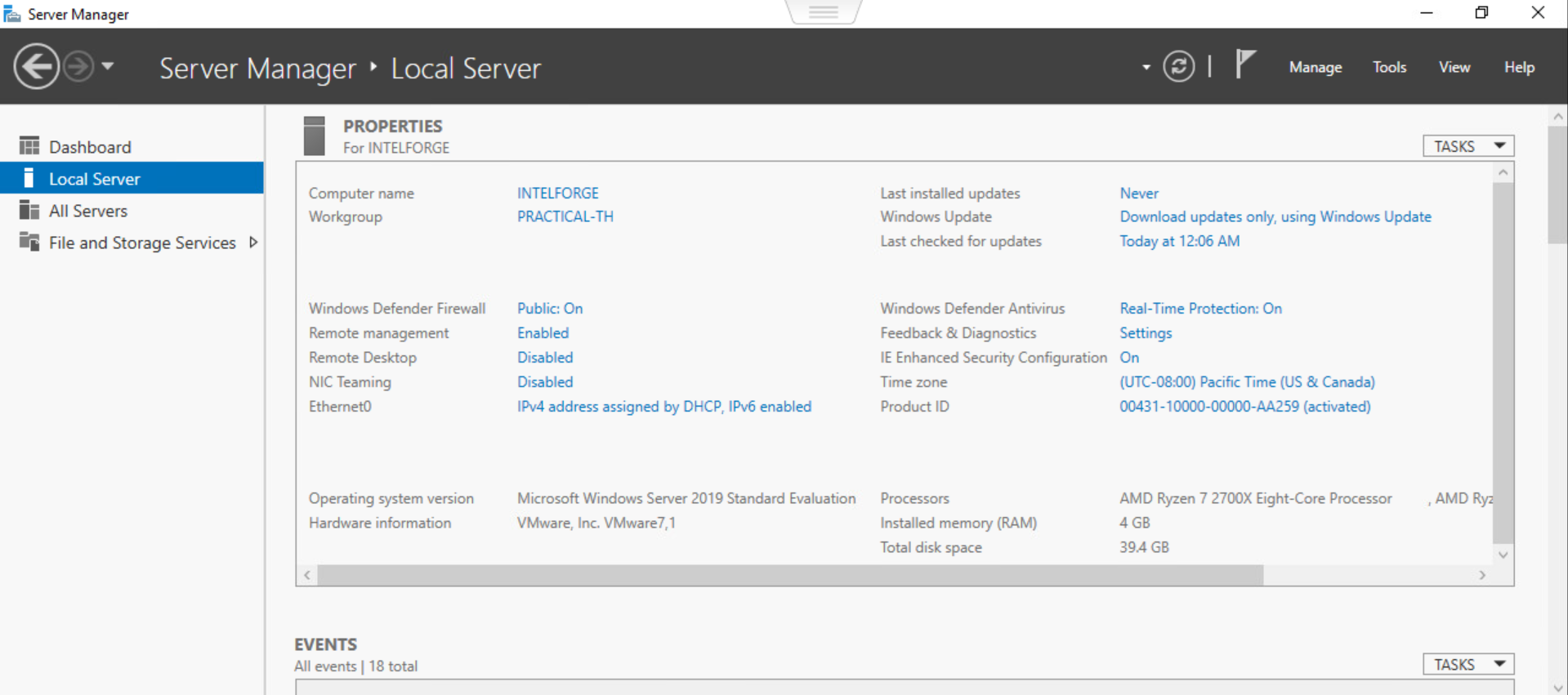Expand the File and Storage Services arrow
This screenshot has width=1568, height=695.
coord(253,243)
